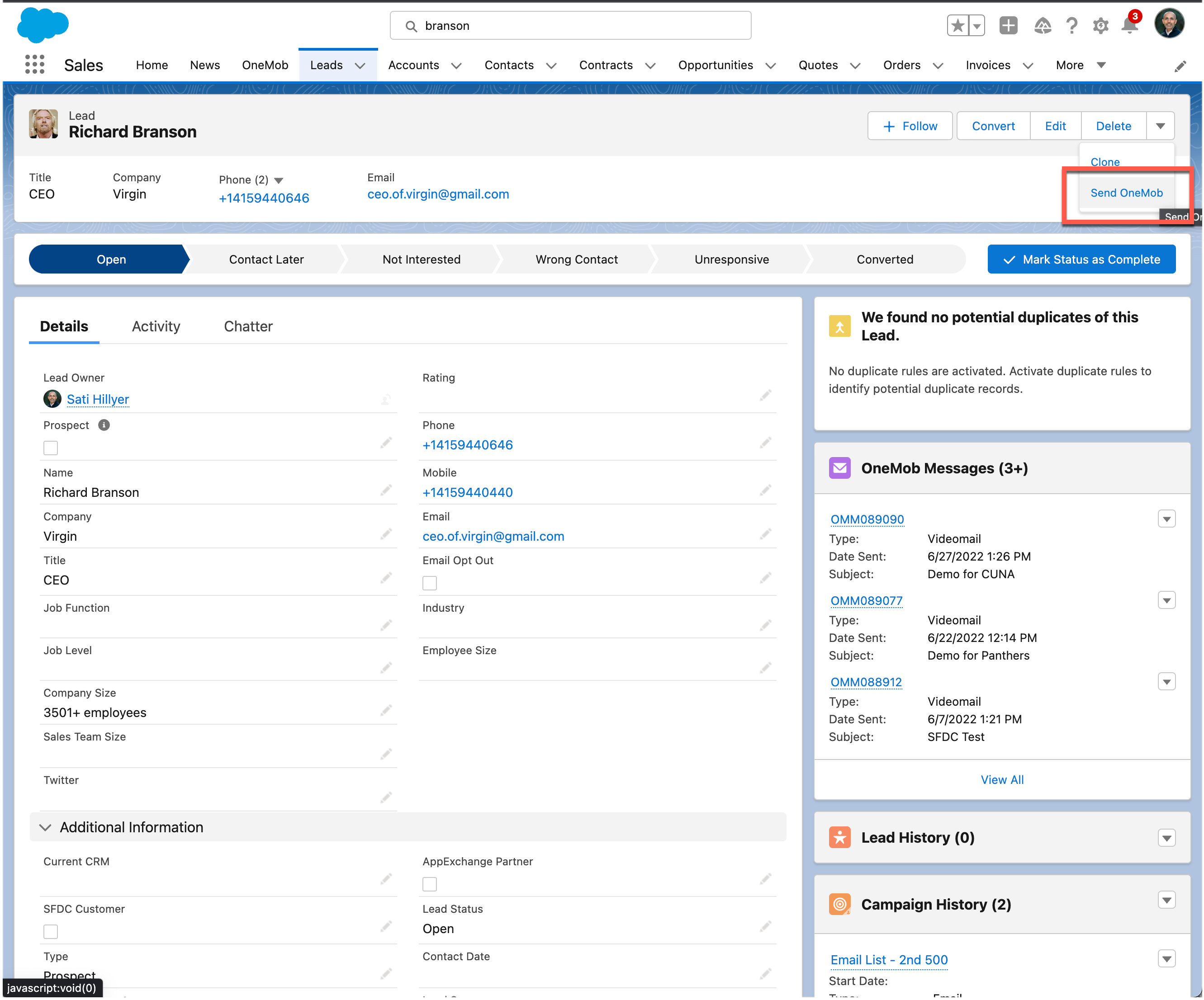Expand the Accounts tab dropdown chevron
This screenshot has width=1204, height=1000.
(456, 66)
